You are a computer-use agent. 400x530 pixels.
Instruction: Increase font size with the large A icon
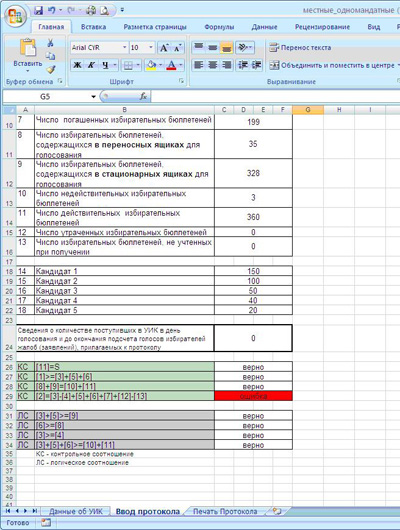[164, 48]
